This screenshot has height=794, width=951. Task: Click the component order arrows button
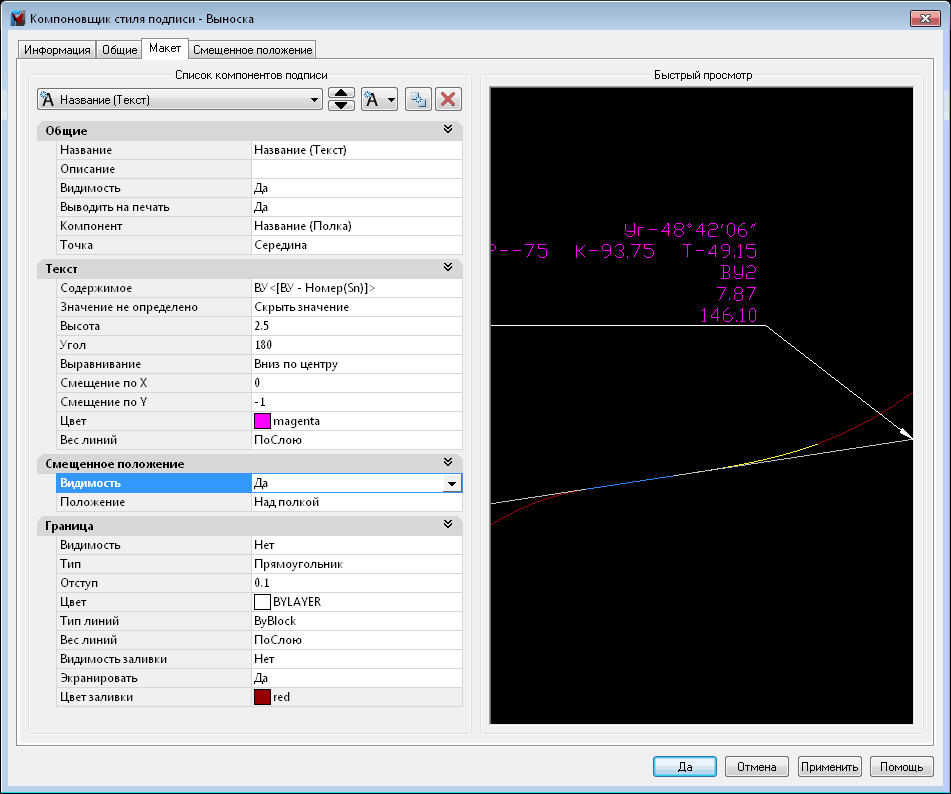(x=342, y=99)
